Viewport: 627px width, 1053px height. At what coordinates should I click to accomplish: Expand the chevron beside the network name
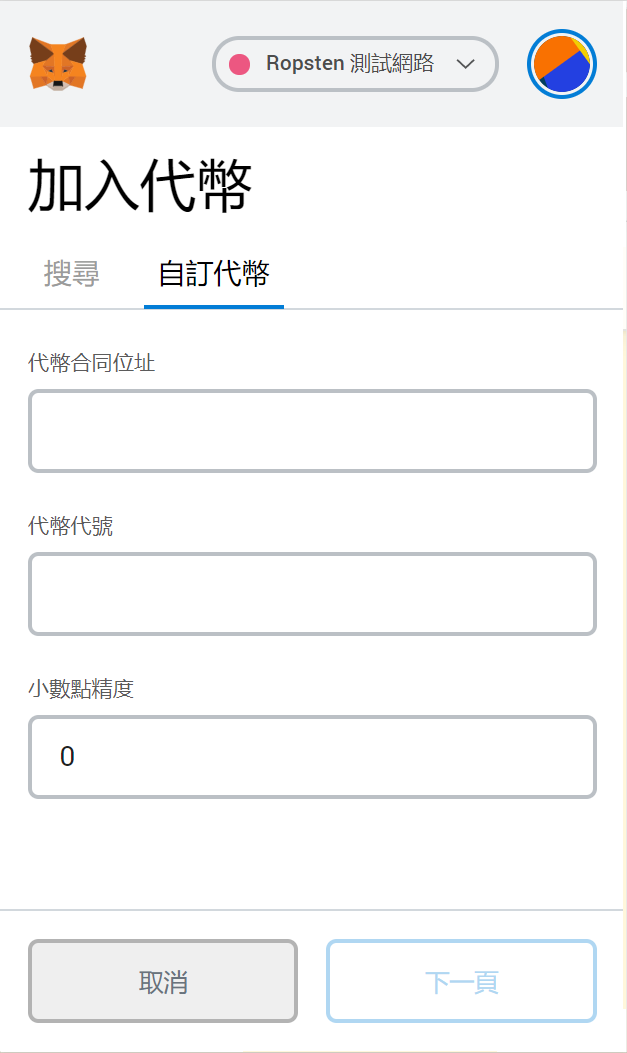pos(464,63)
